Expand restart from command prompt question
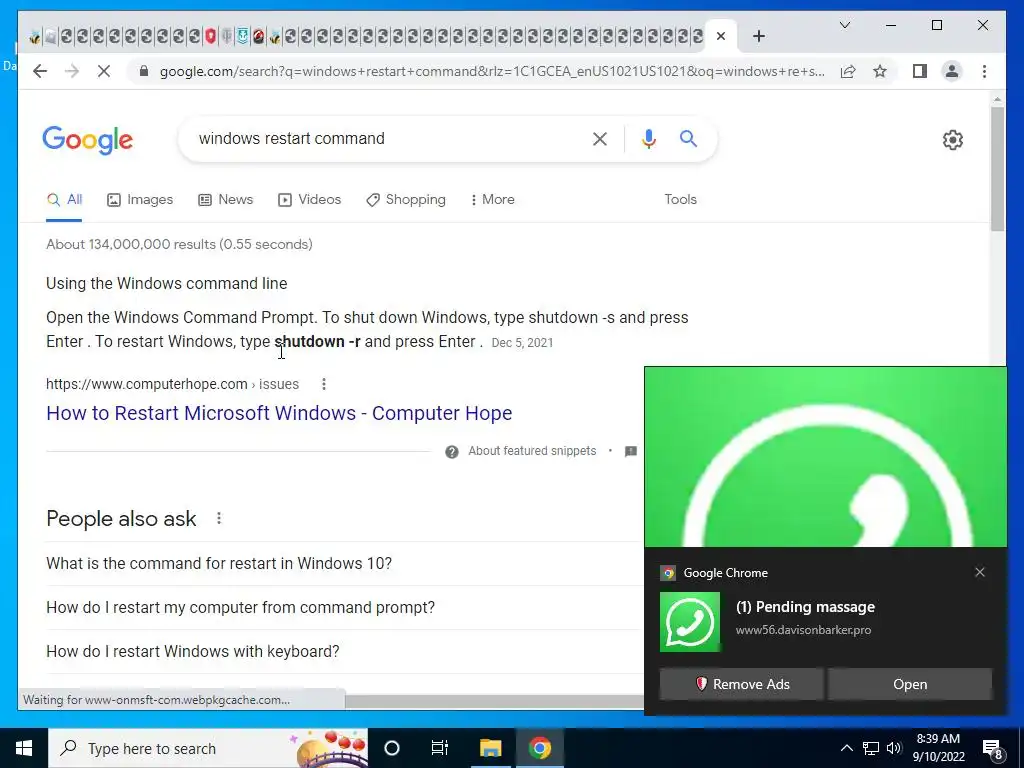 pos(344,607)
